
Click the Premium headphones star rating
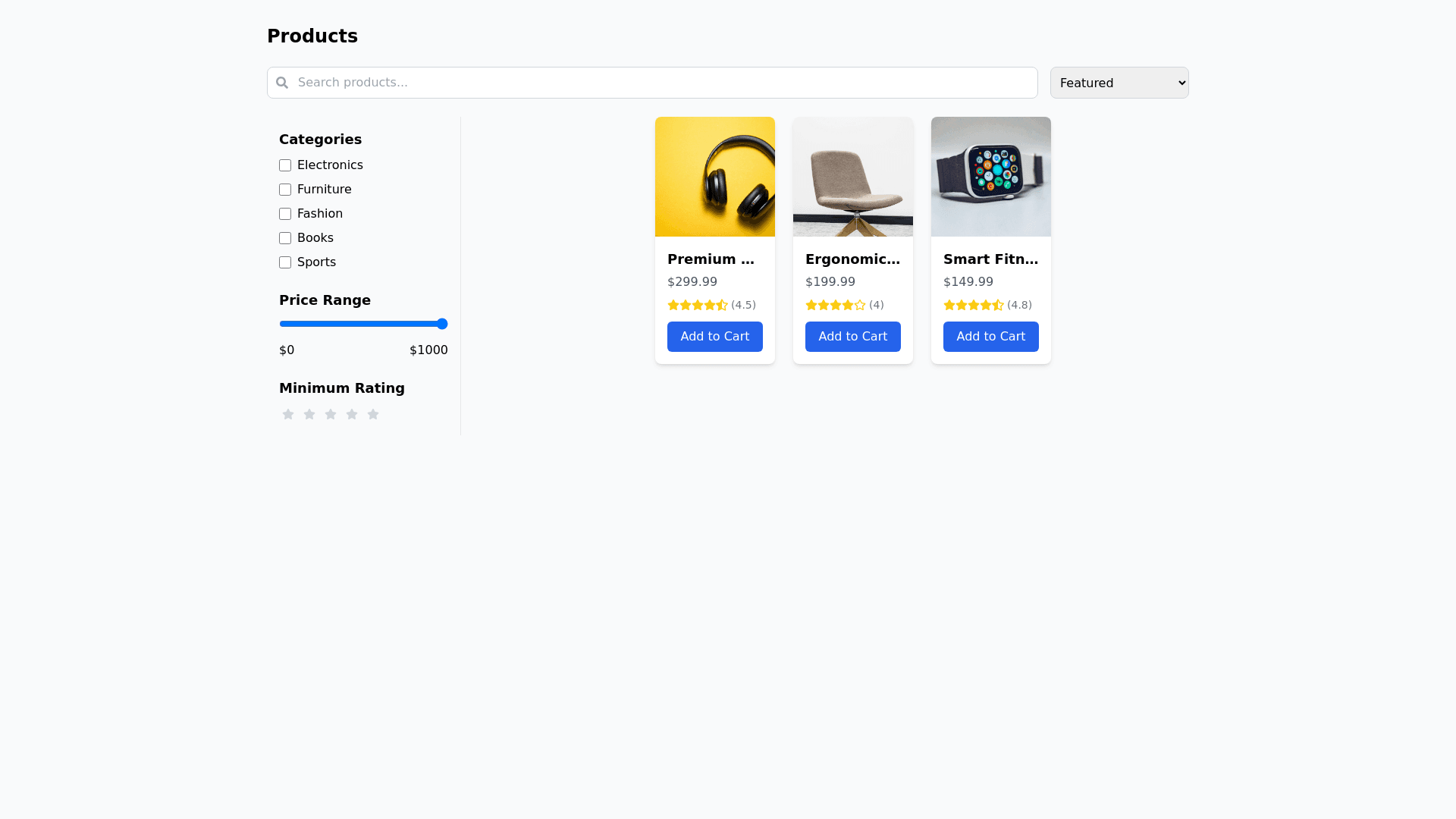tap(697, 305)
